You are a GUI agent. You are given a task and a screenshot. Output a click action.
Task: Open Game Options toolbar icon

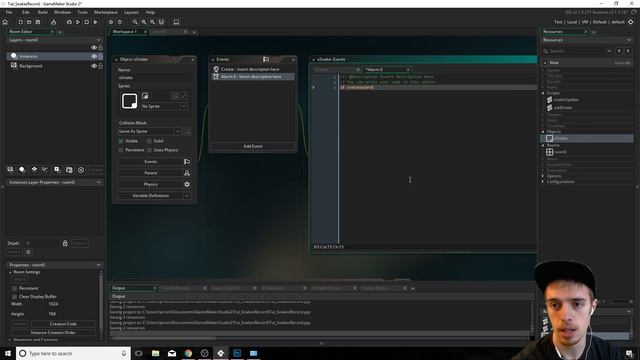click(x=111, y=22)
